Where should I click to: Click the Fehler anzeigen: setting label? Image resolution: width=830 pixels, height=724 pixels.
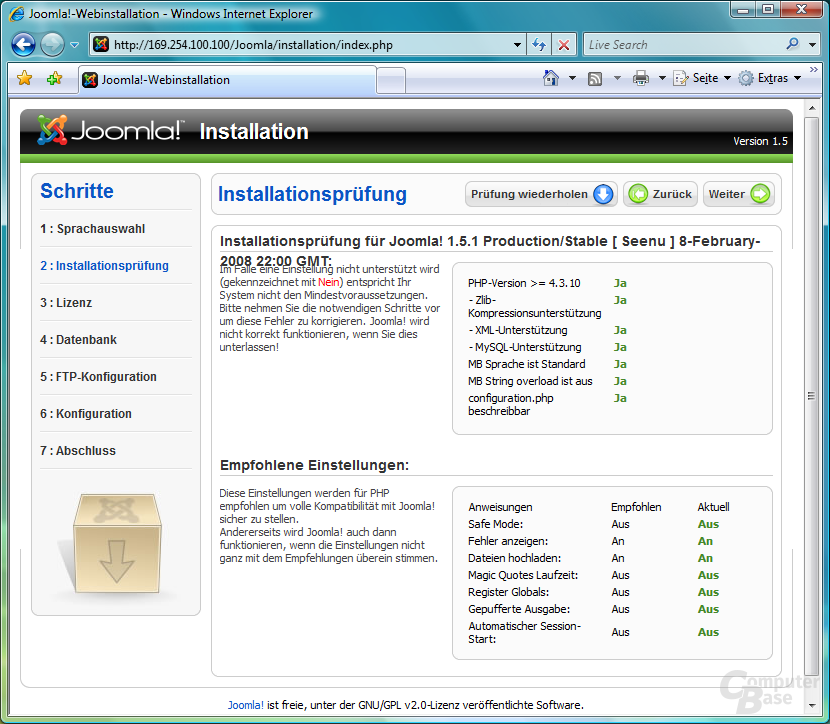tap(508, 541)
